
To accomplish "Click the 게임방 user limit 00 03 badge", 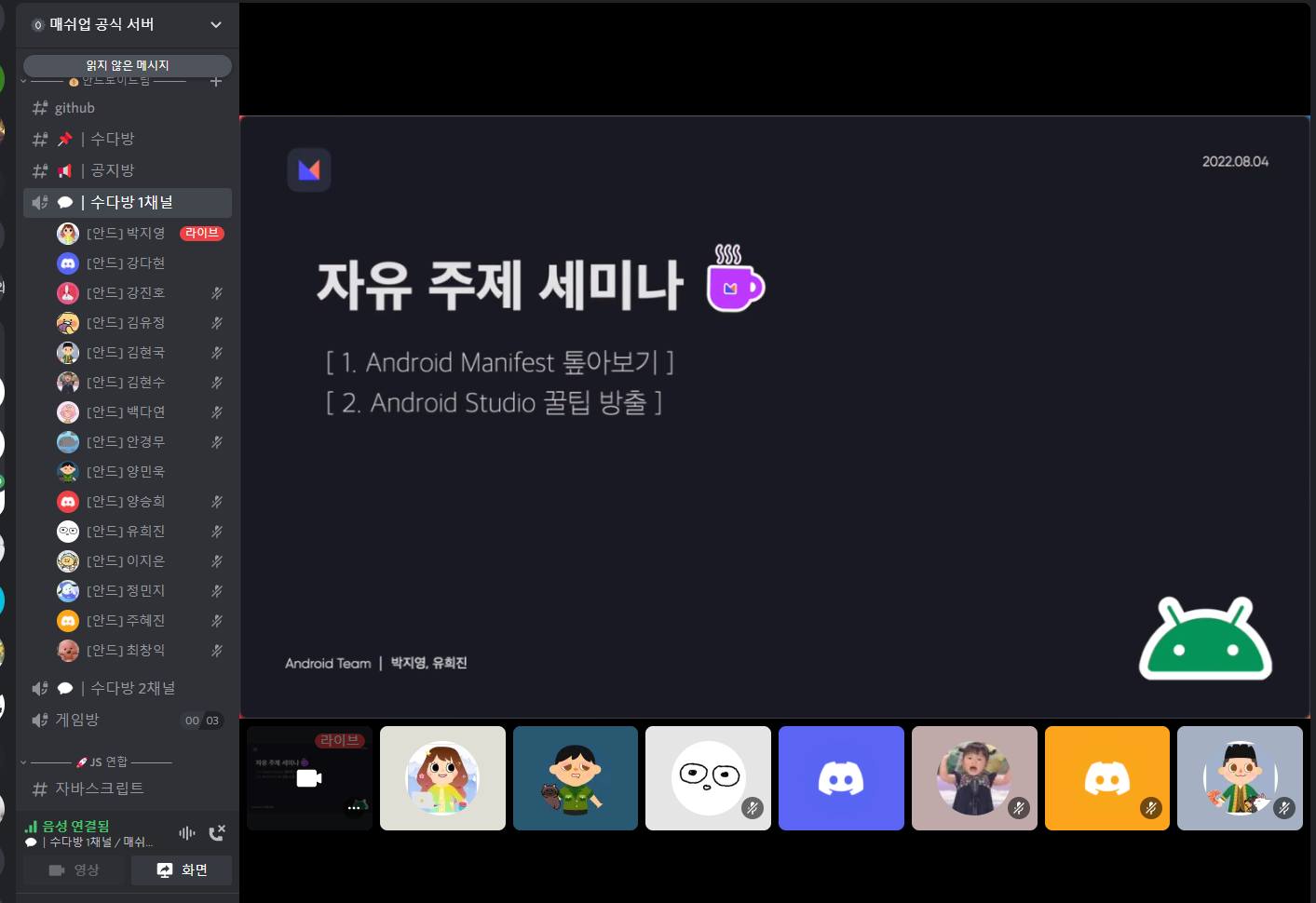I will (x=202, y=721).
